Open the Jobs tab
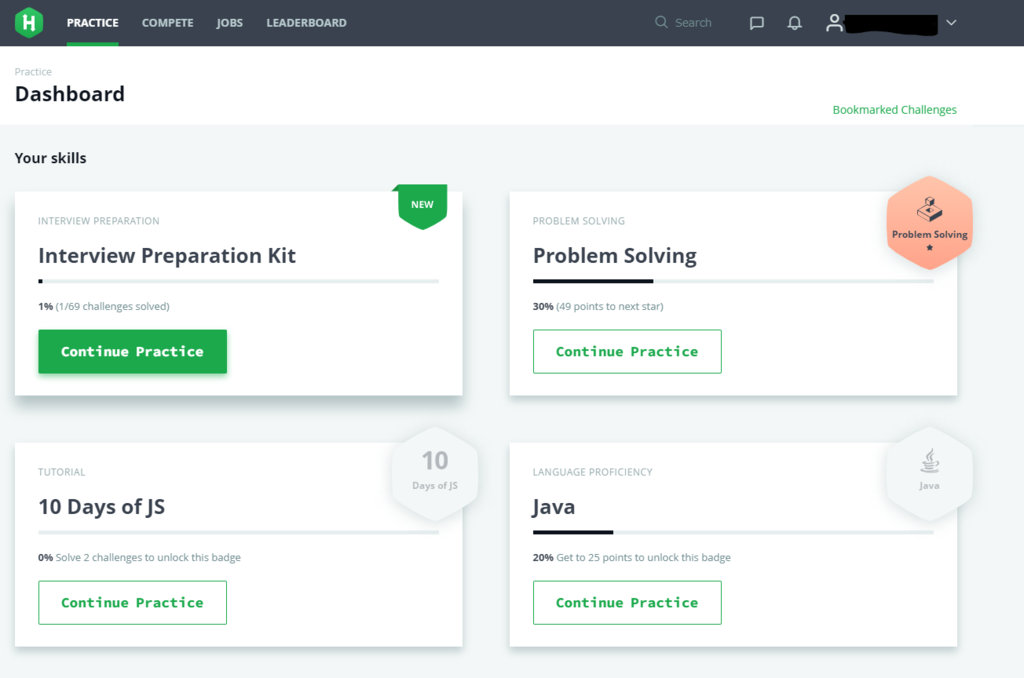Viewport: 1024px width, 678px height. 229,23
